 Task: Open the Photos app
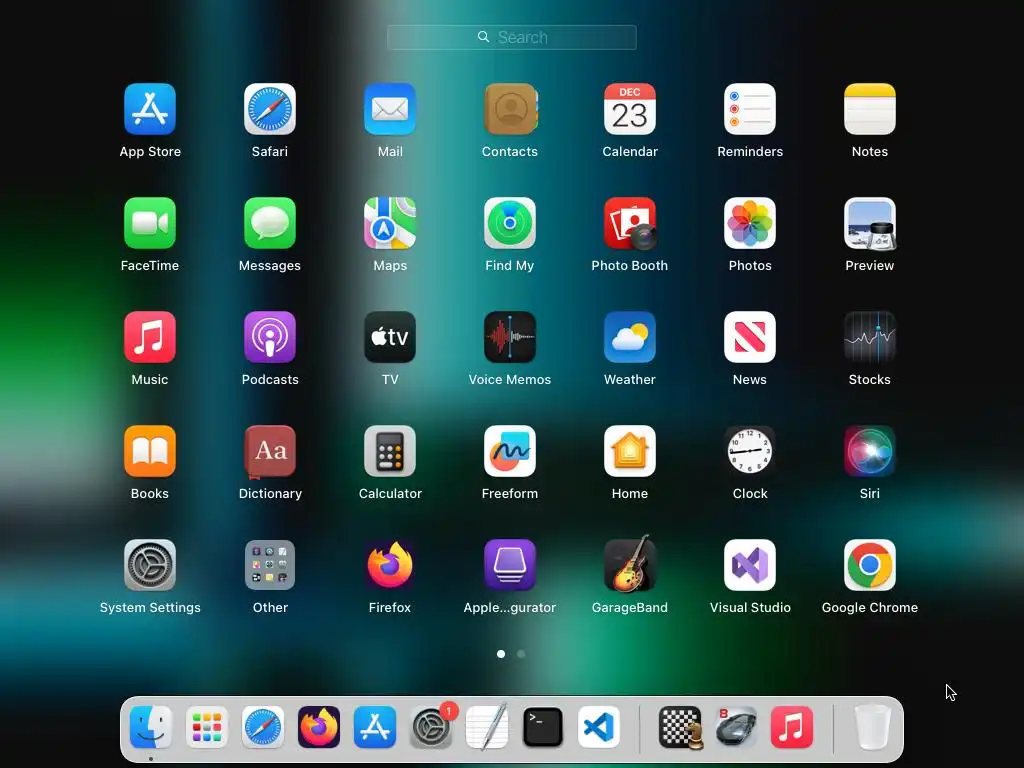[750, 223]
